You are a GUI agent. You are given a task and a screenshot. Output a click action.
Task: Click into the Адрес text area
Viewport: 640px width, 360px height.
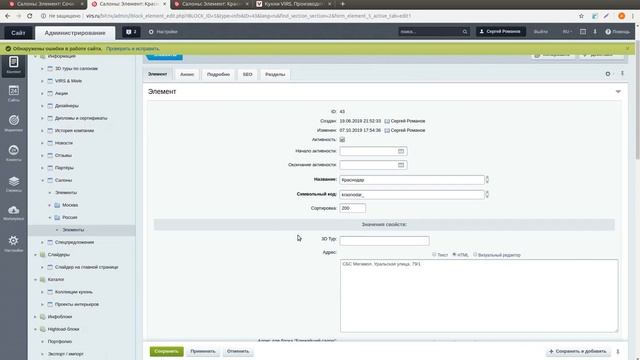(x=479, y=296)
